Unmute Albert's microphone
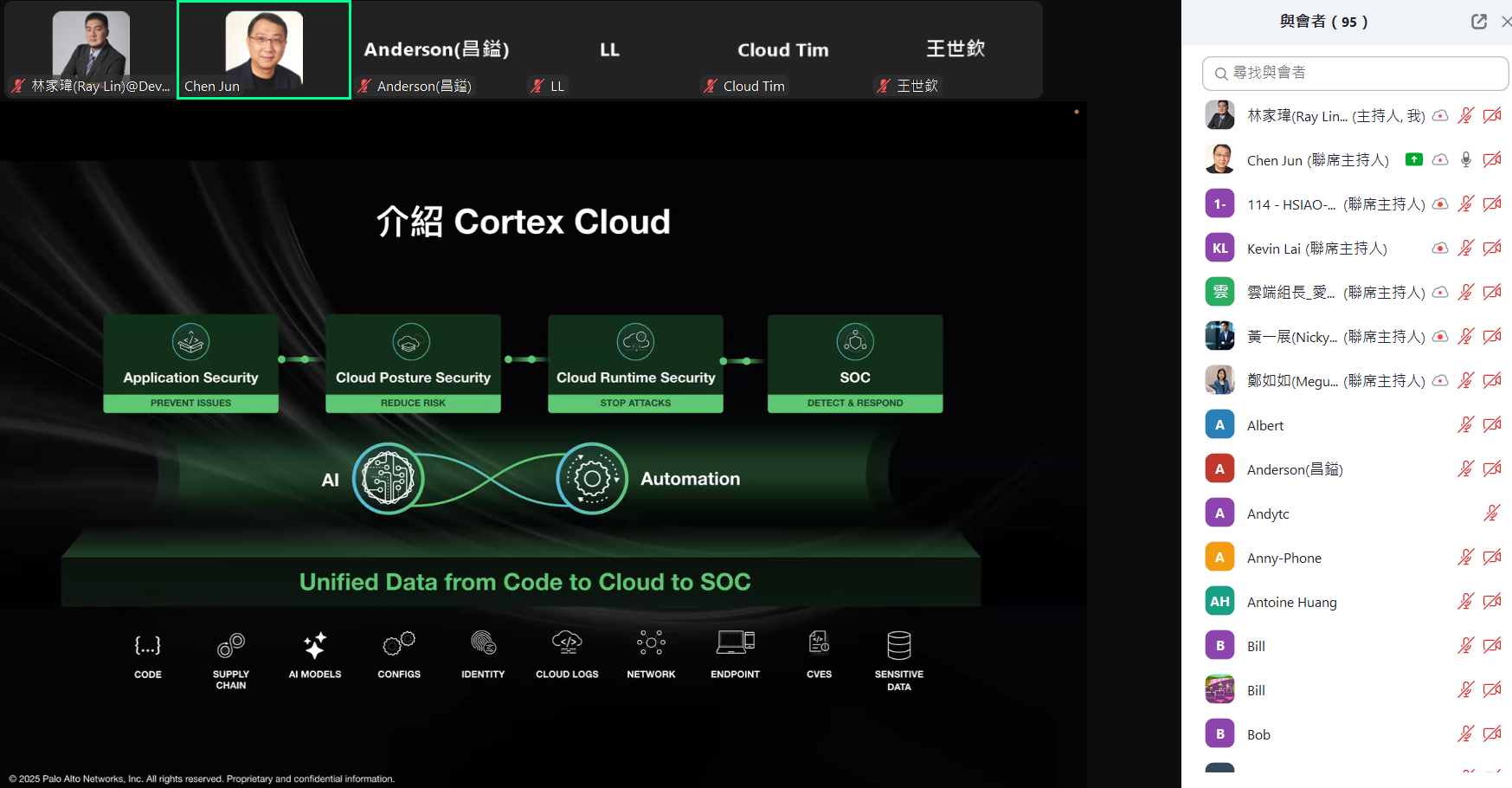This screenshot has width=1512, height=788. tap(1465, 425)
